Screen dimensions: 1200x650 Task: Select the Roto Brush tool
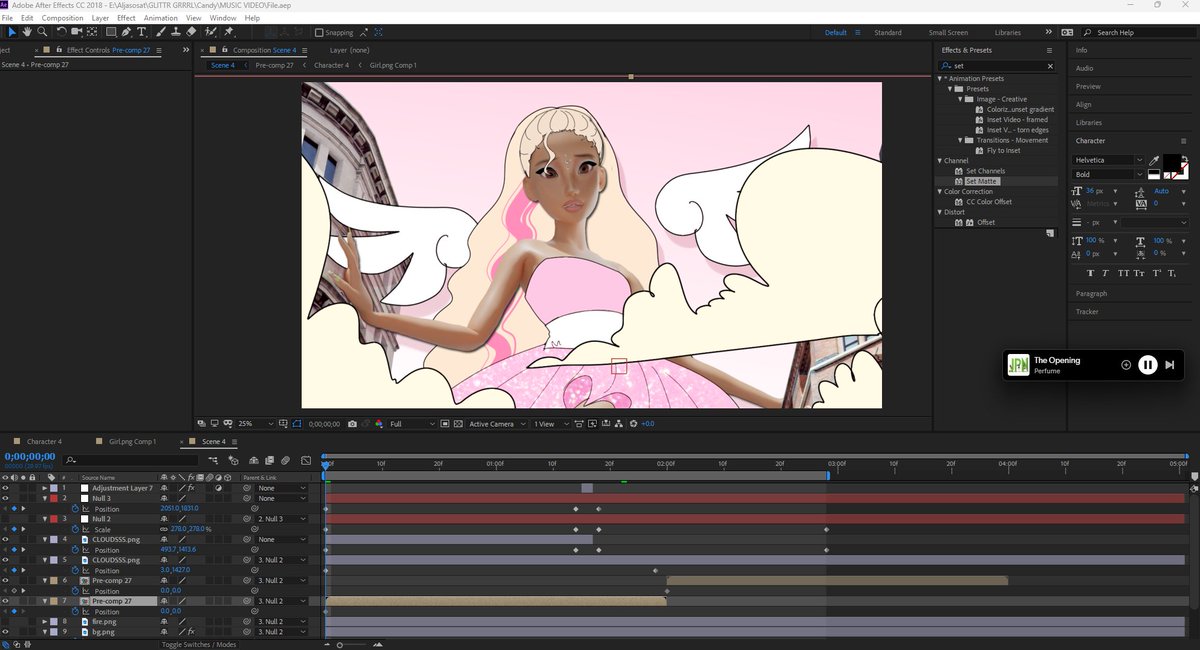coord(211,32)
